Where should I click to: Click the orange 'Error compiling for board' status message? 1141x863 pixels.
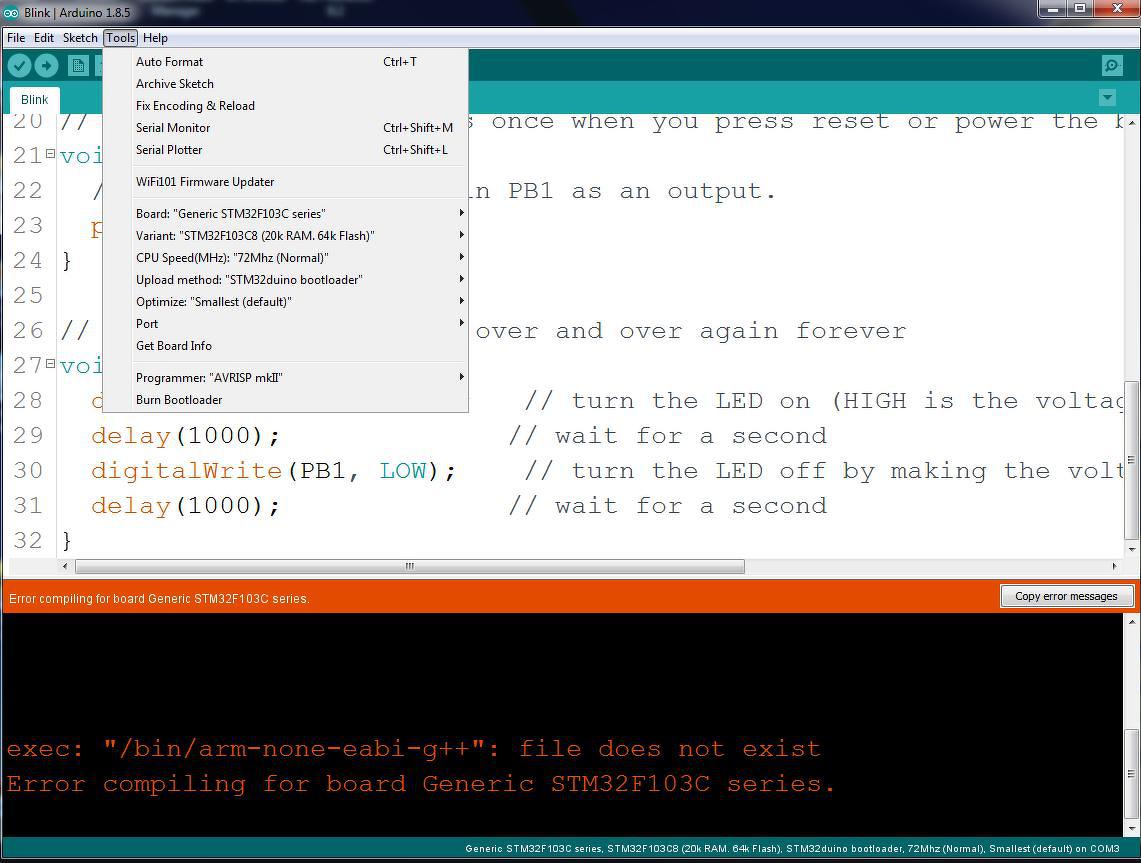(159, 599)
